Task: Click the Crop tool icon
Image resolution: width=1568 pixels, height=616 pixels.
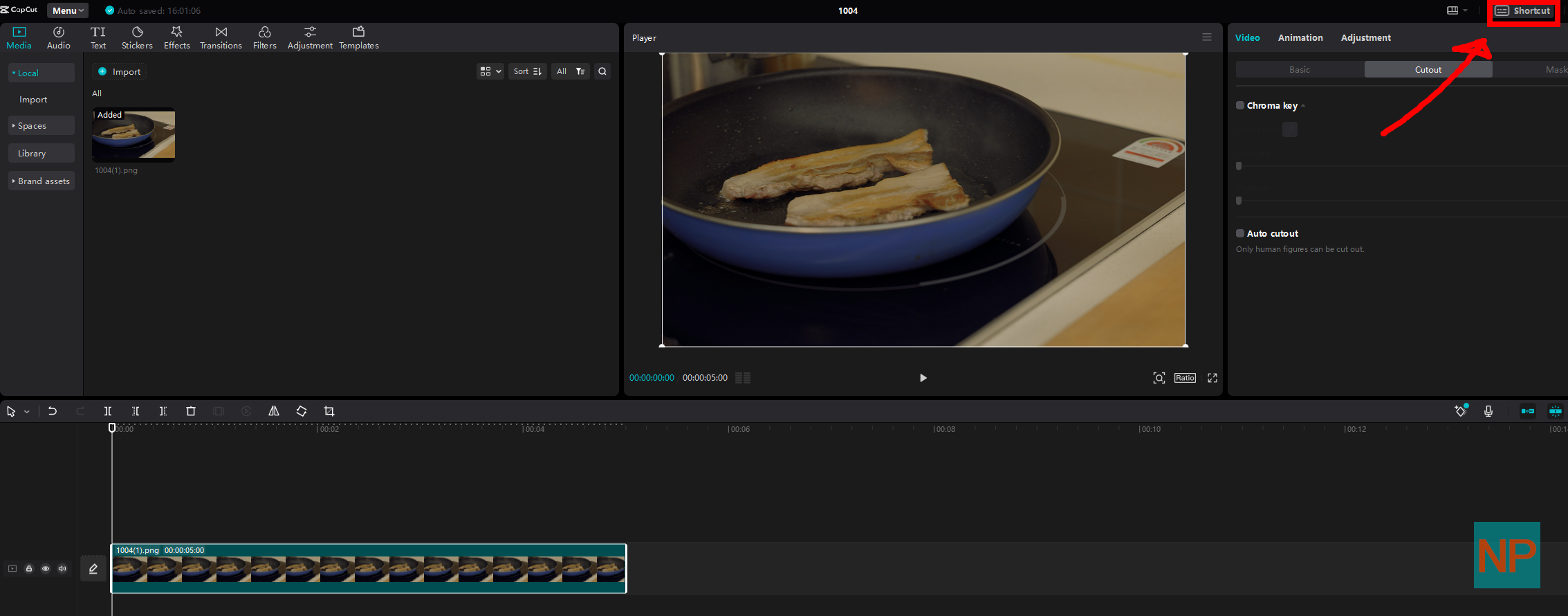Action: 329,411
